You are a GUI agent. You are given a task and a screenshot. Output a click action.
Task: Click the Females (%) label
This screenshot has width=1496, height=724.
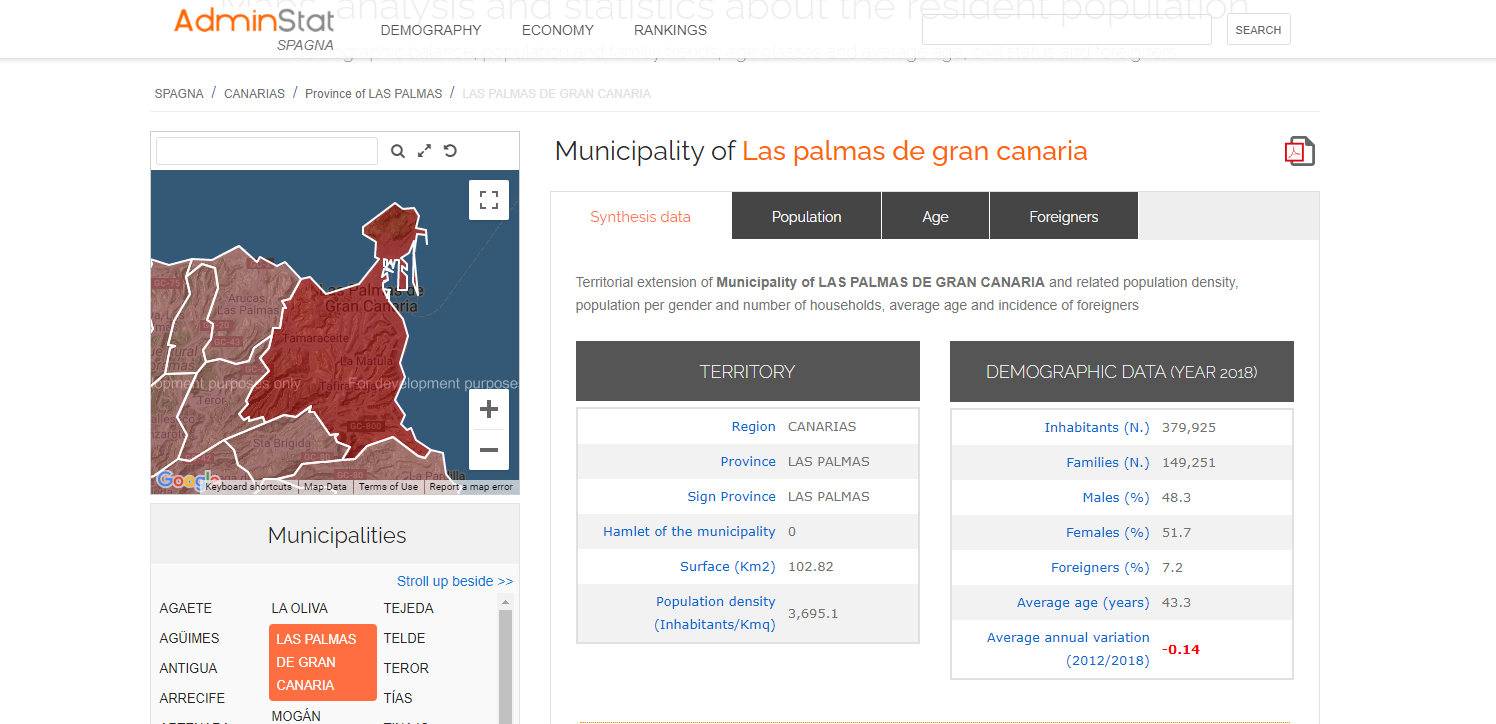point(1108,532)
